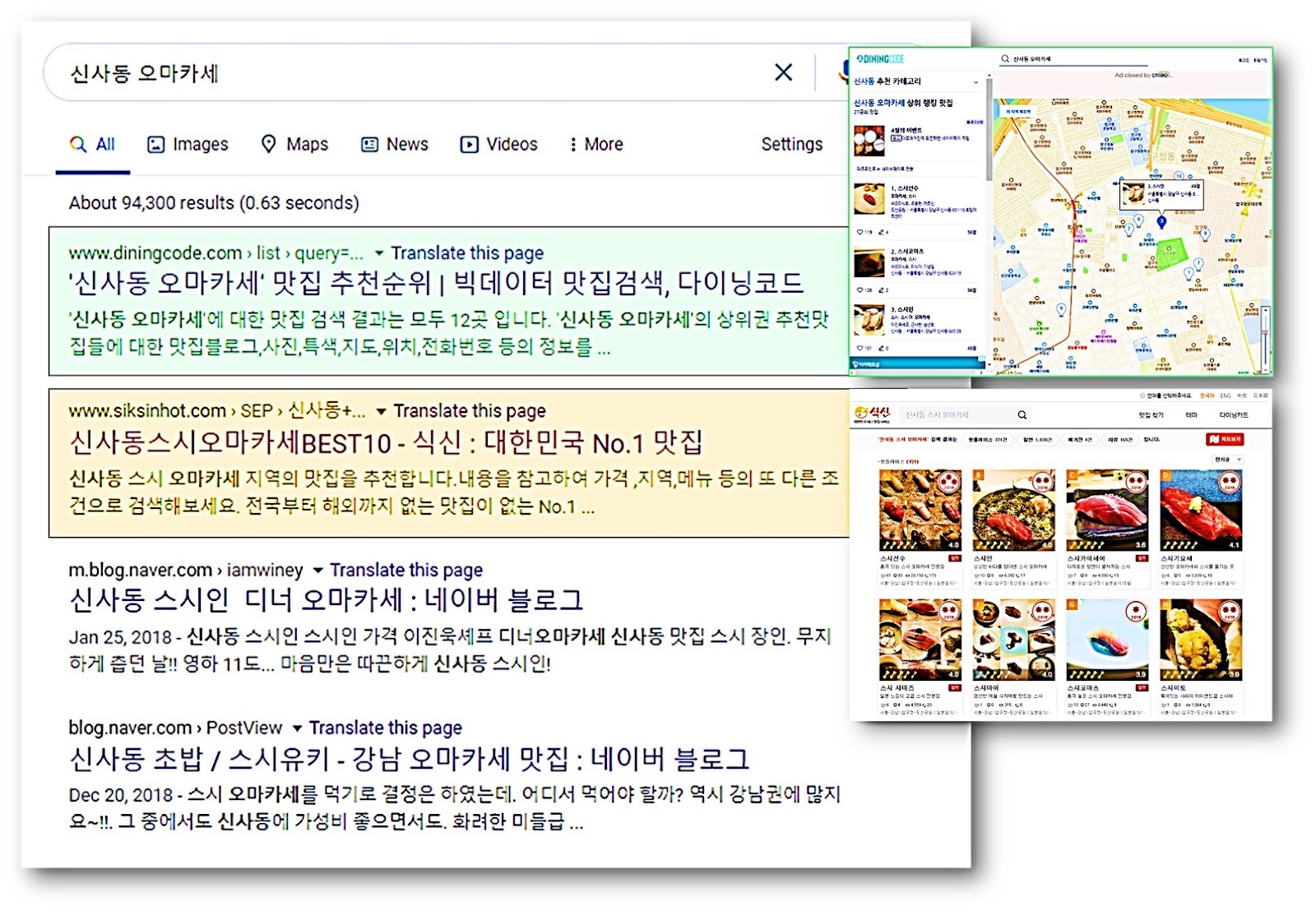
Task: Click Translate this page for siksinhot.com
Action: [x=470, y=411]
